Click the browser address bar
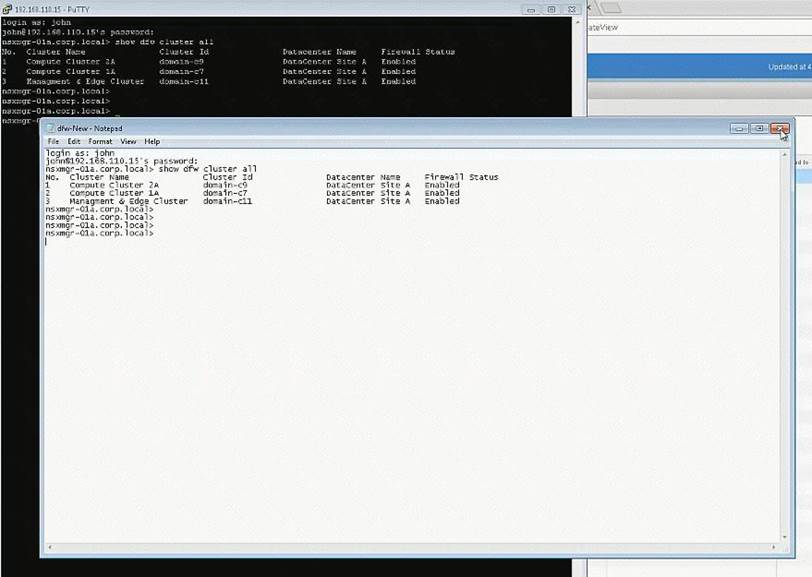The width and height of the screenshot is (812, 577). click(x=700, y=28)
